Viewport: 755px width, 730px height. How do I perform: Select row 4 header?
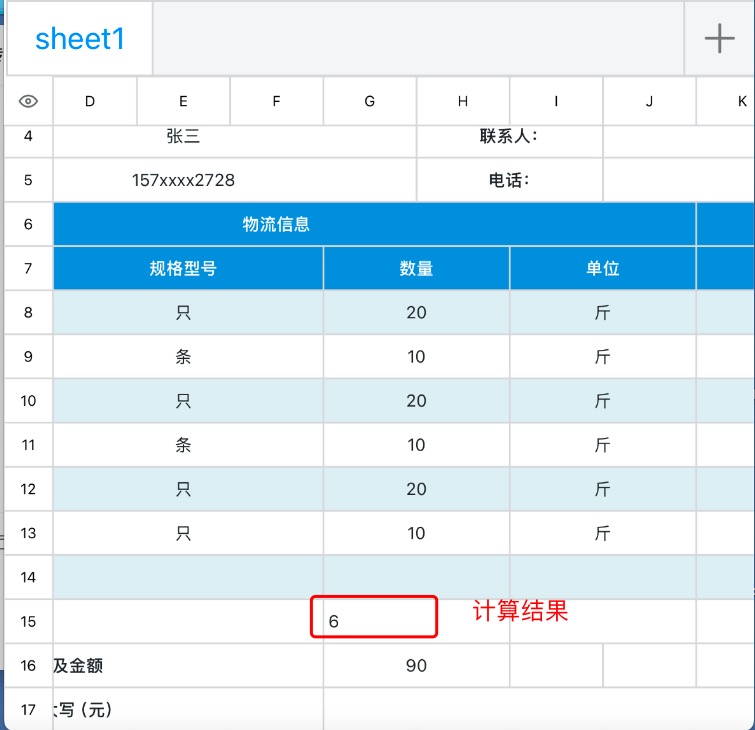(x=28, y=141)
